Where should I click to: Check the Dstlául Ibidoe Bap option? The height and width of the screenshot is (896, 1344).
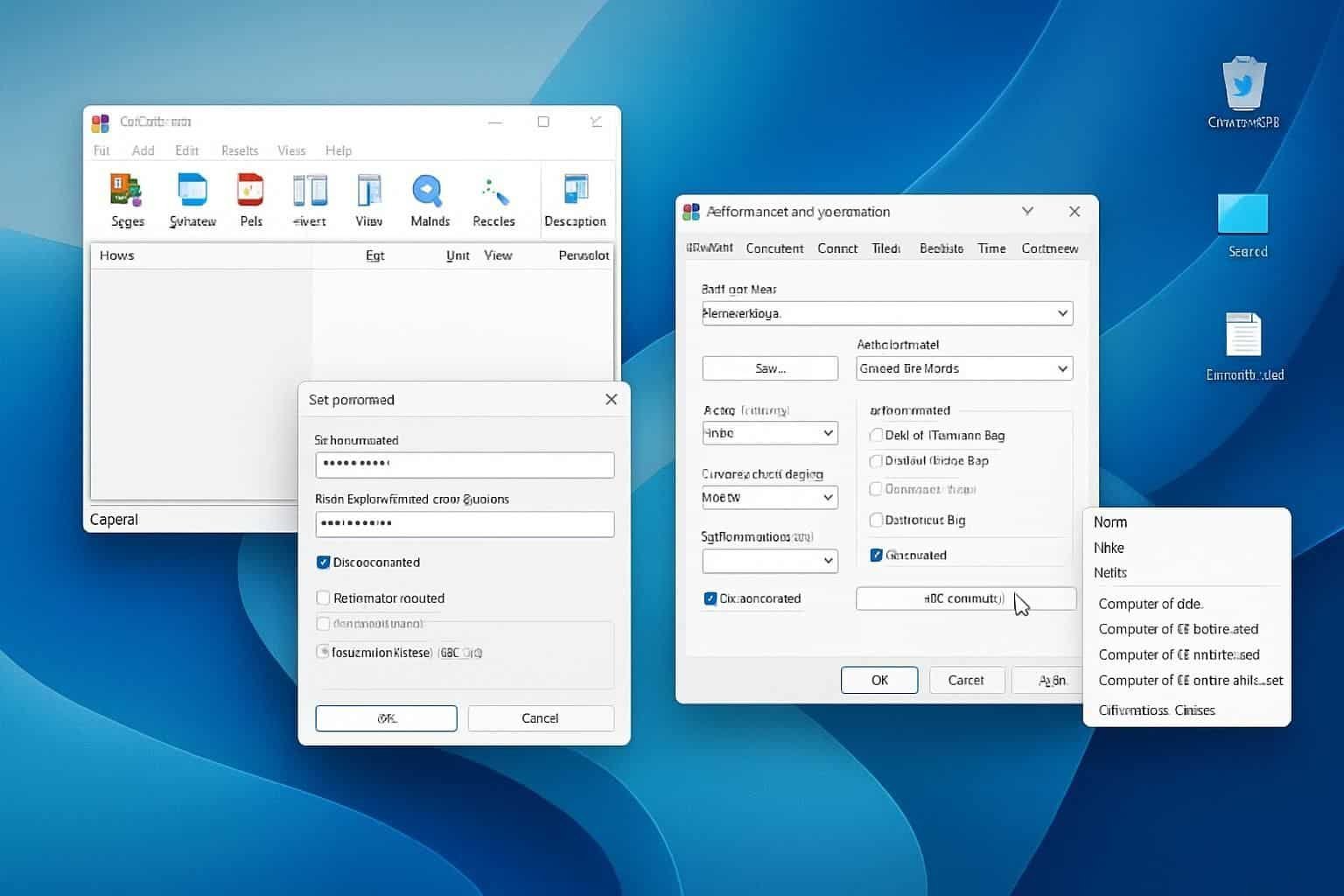876,460
